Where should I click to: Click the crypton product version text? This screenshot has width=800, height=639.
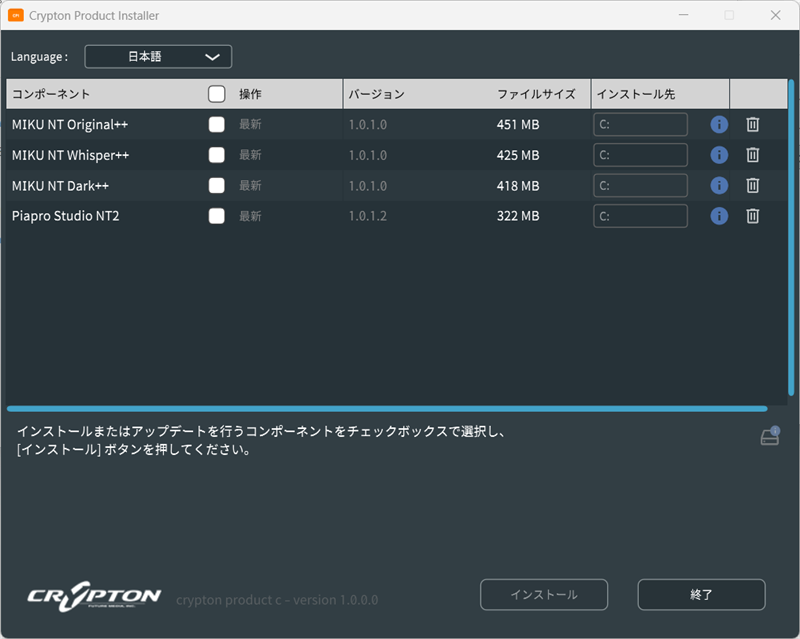[x=277, y=600]
